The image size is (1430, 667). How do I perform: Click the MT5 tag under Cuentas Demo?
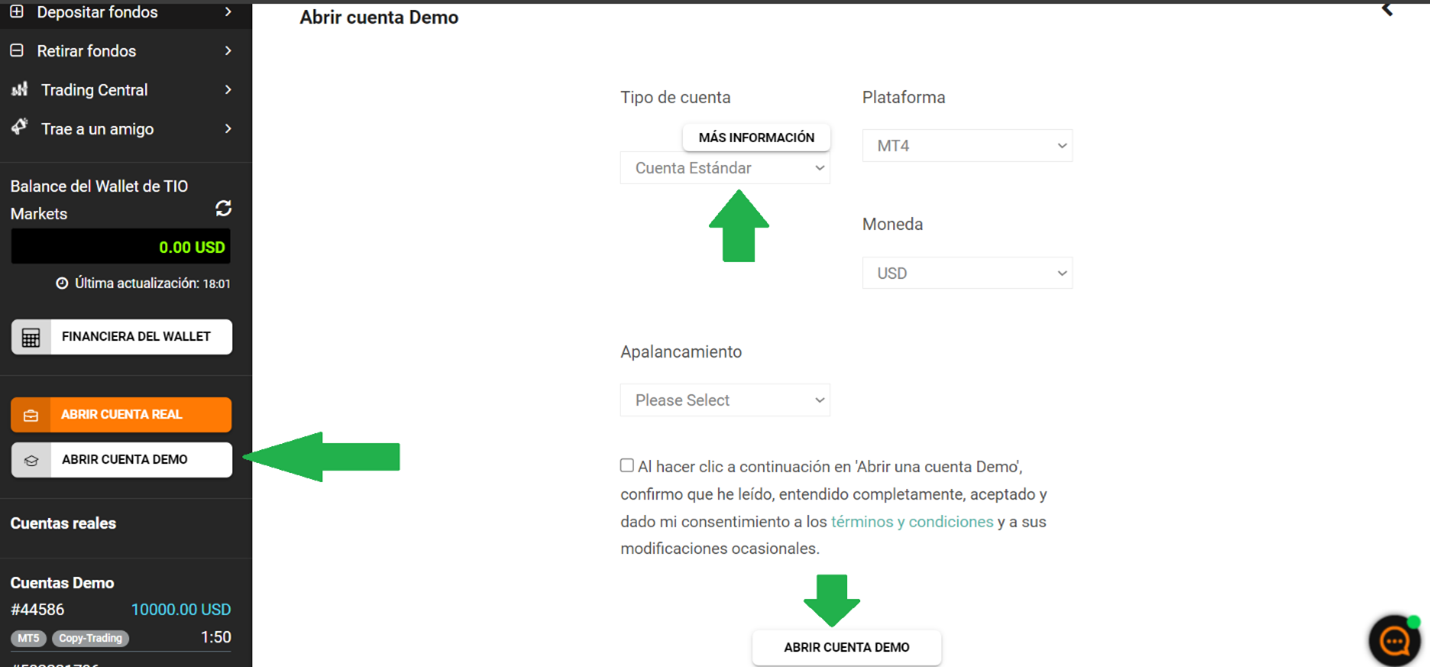pos(27,637)
